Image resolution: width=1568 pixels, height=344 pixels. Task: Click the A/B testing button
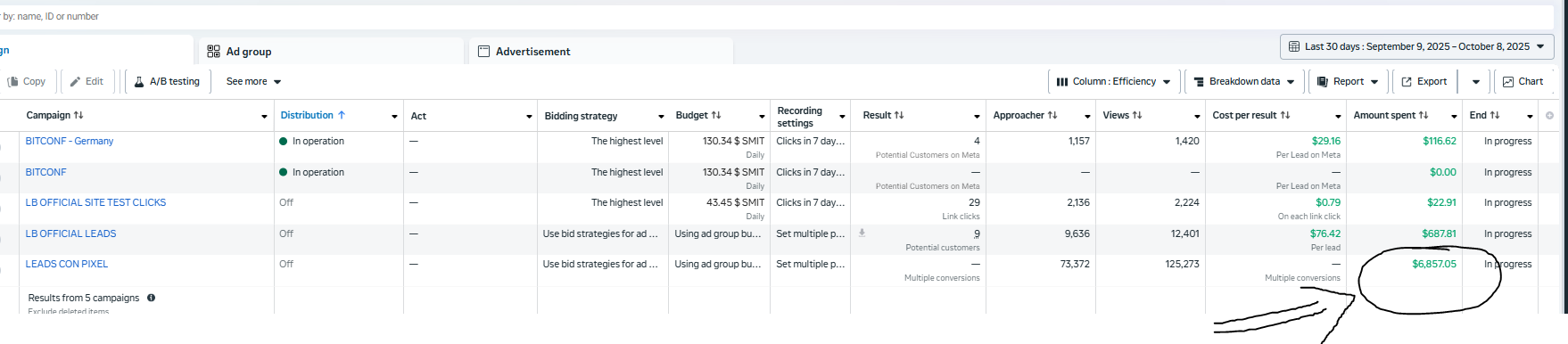click(x=168, y=81)
